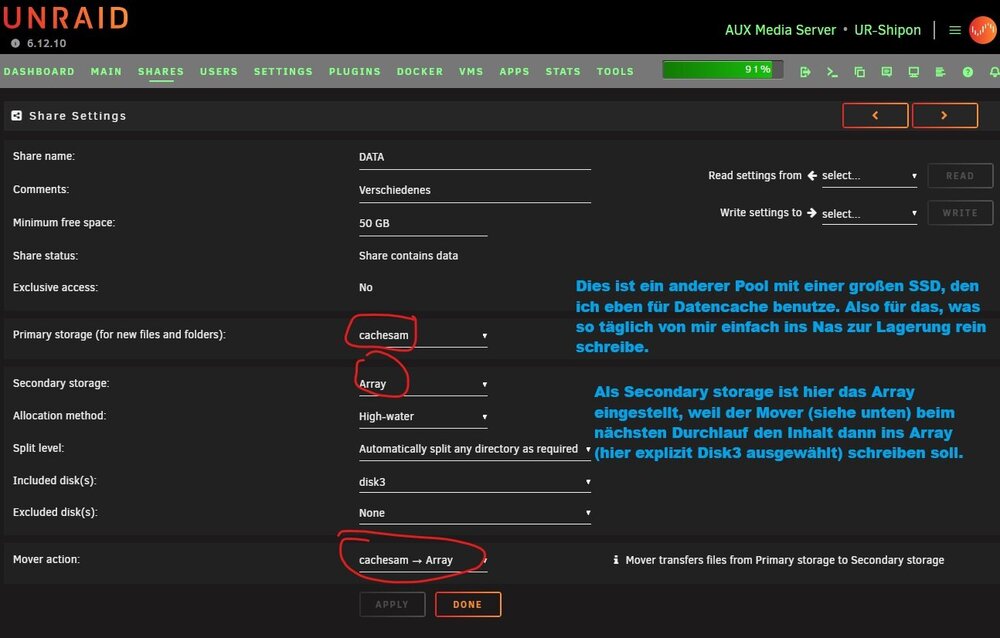Open the USERS tab
Image resolution: width=1000 pixels, height=638 pixels.
(219, 71)
